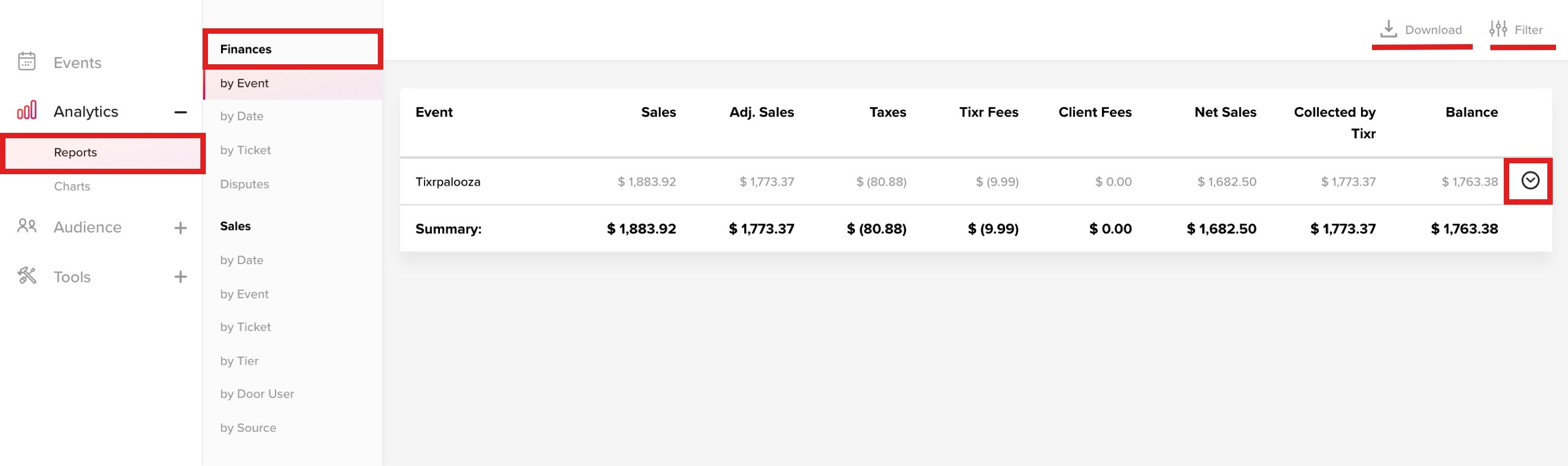Select Sales by Tier report
The width and height of the screenshot is (1568, 466).
pos(239,361)
